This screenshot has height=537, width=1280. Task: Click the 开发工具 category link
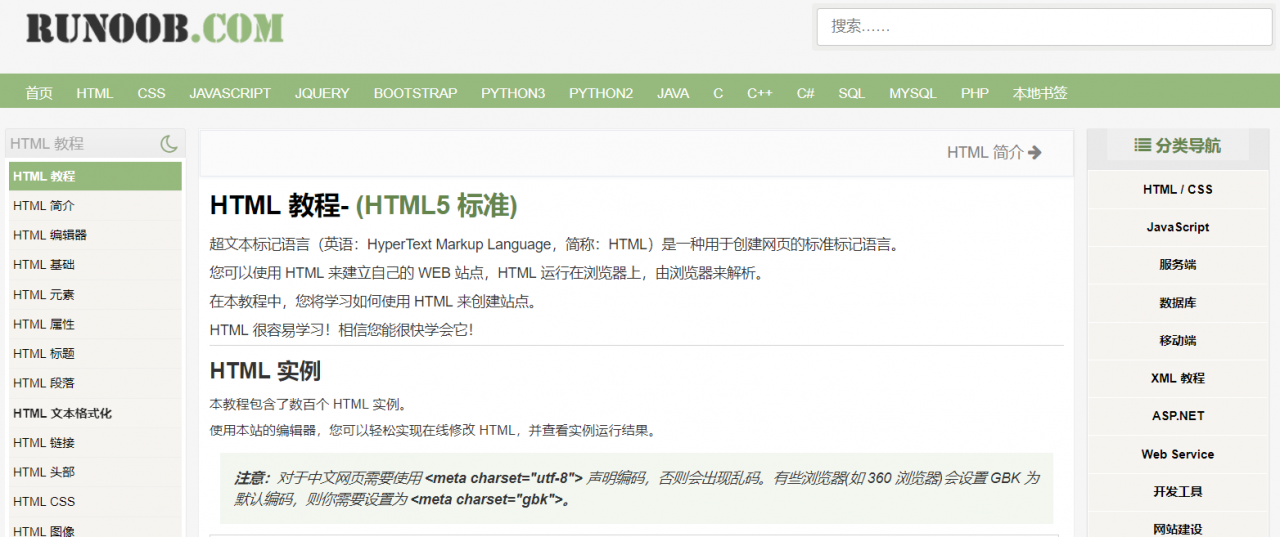point(1177,492)
